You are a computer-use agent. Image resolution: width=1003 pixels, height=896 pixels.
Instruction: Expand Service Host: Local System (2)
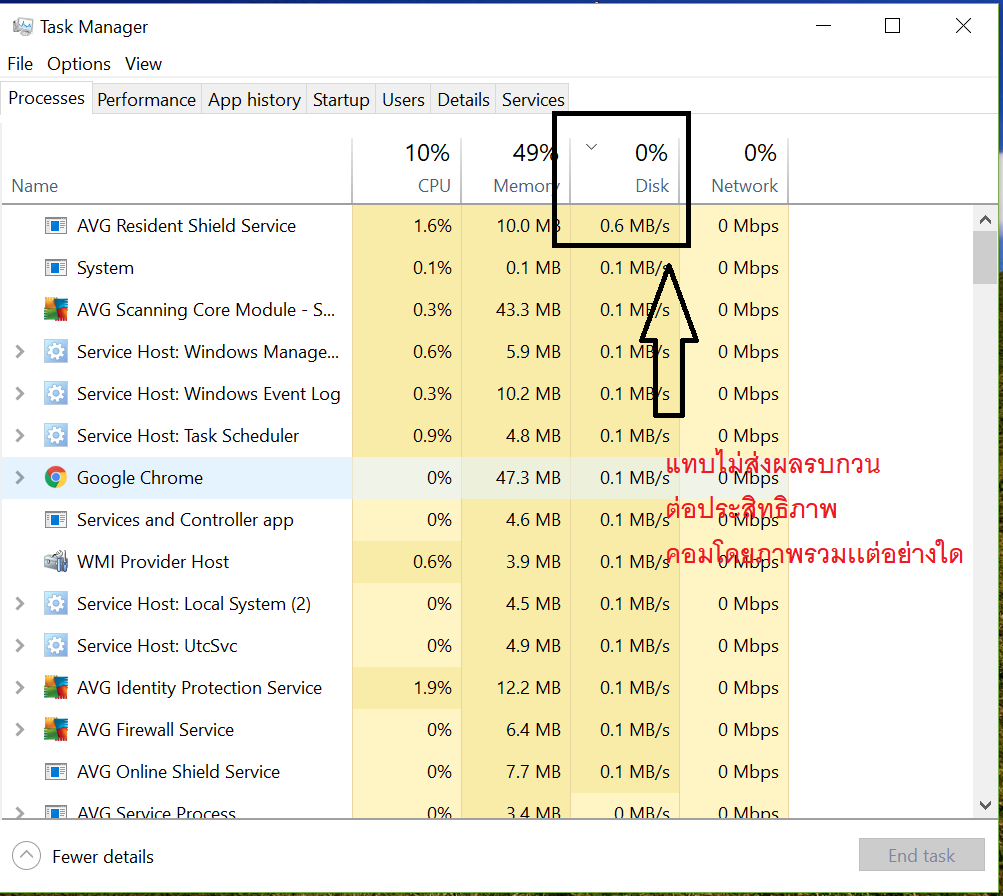(x=19, y=604)
